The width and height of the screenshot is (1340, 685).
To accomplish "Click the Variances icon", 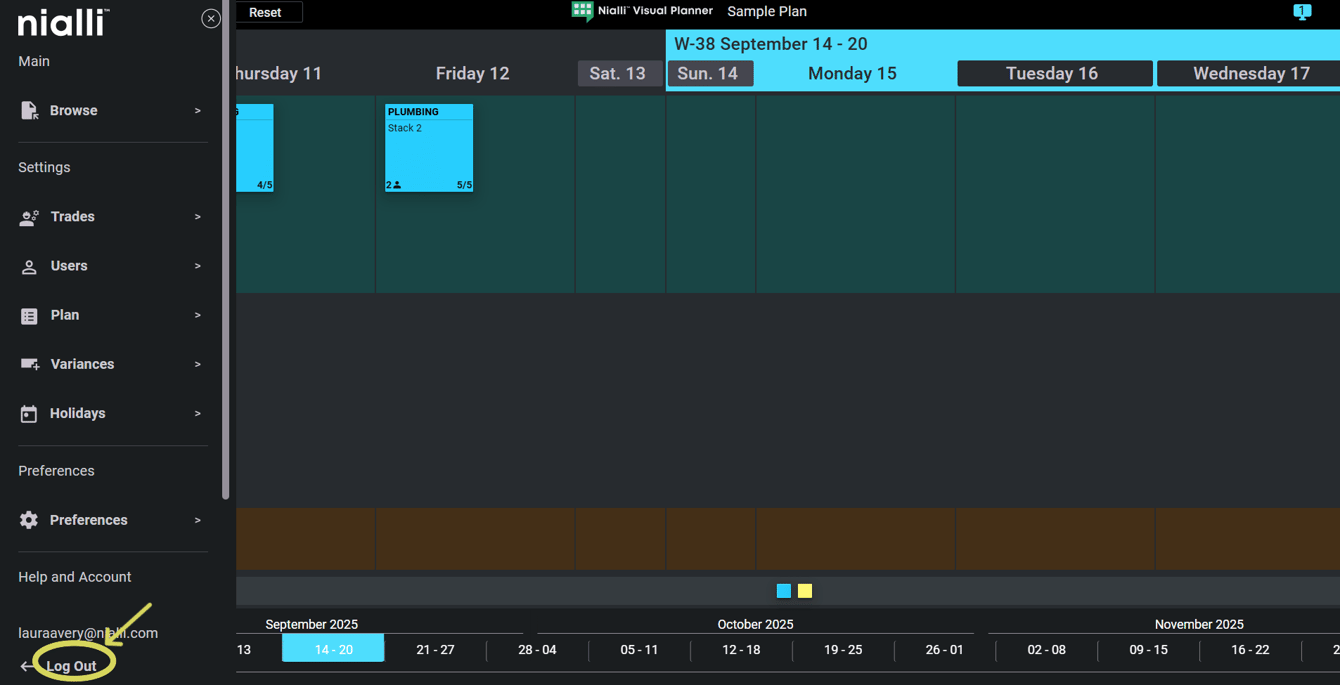I will [x=29, y=365].
